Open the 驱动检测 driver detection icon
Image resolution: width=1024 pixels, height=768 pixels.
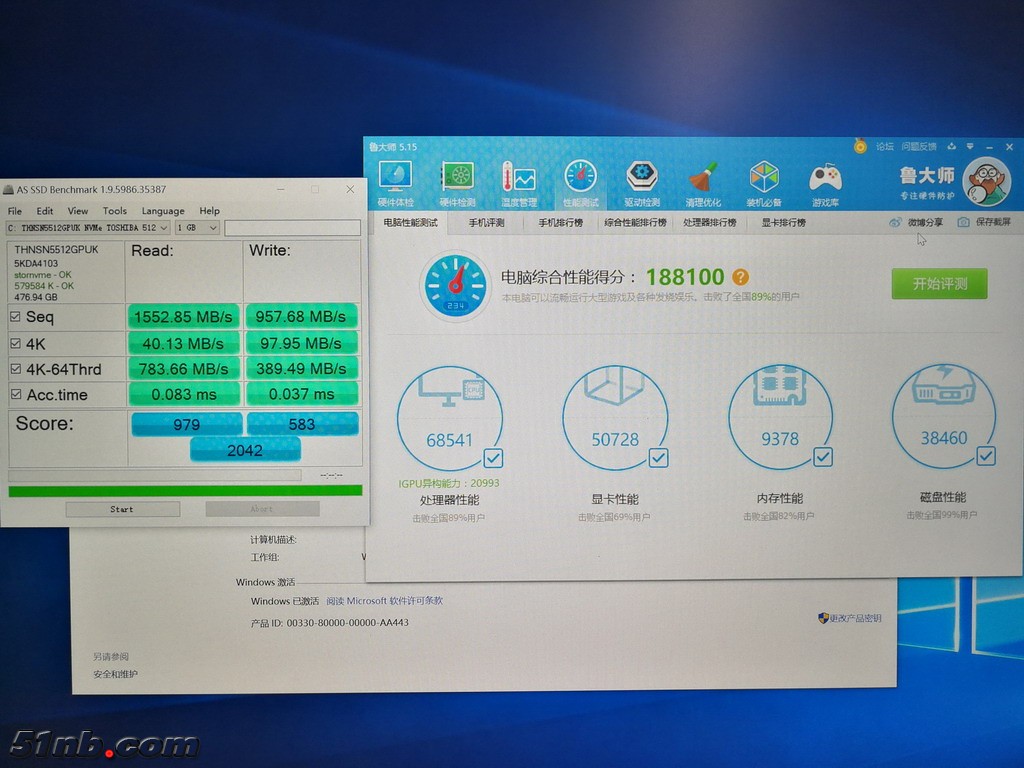pyautogui.click(x=642, y=180)
